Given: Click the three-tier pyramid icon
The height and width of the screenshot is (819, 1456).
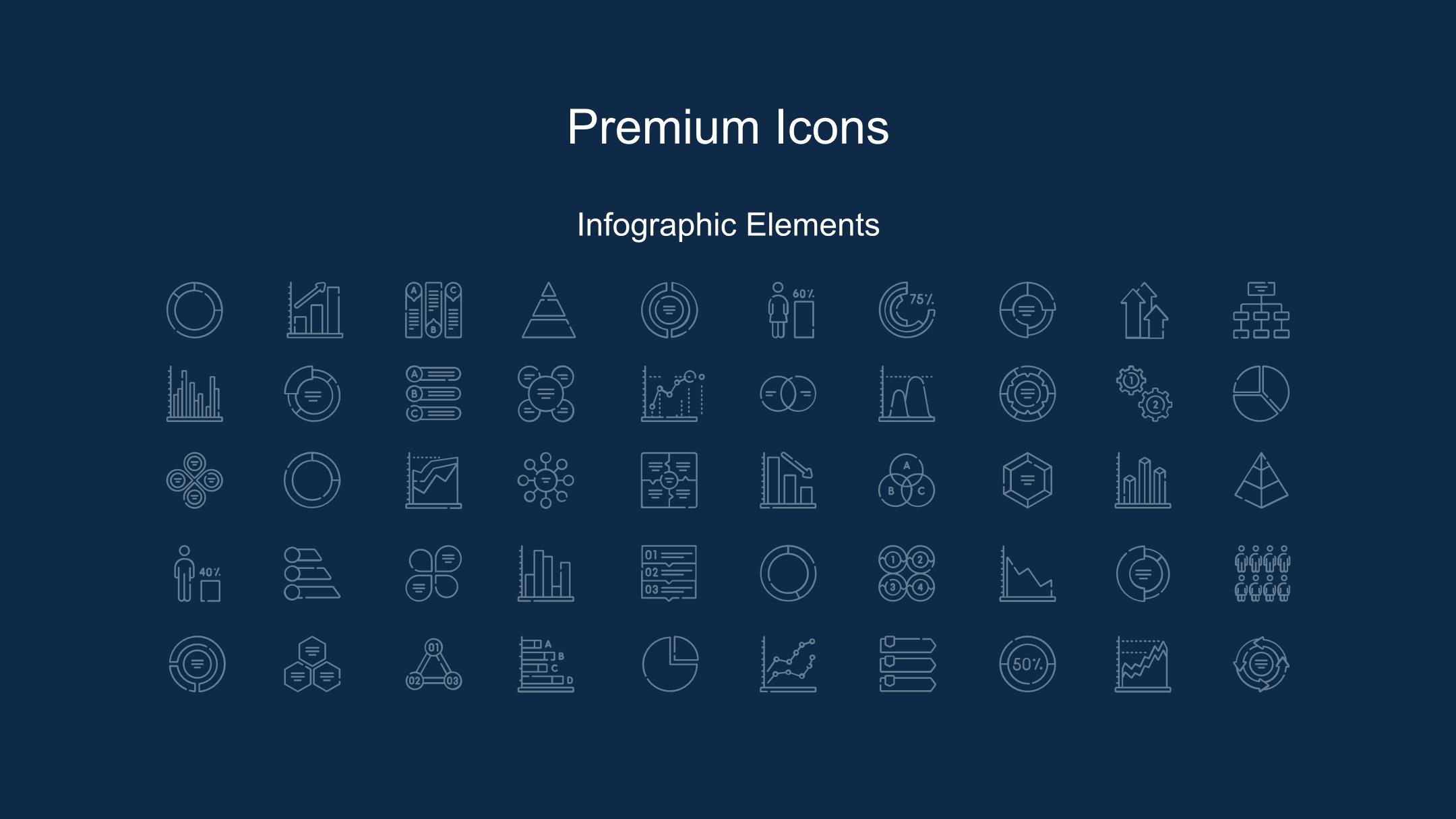Looking at the screenshot, I should click(x=549, y=310).
